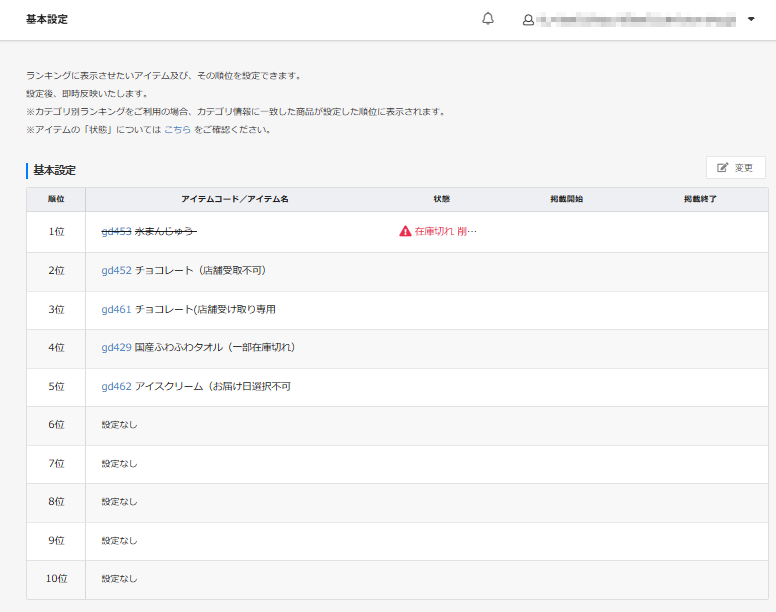Open item link gd453
776x612 pixels.
pyautogui.click(x=116, y=231)
